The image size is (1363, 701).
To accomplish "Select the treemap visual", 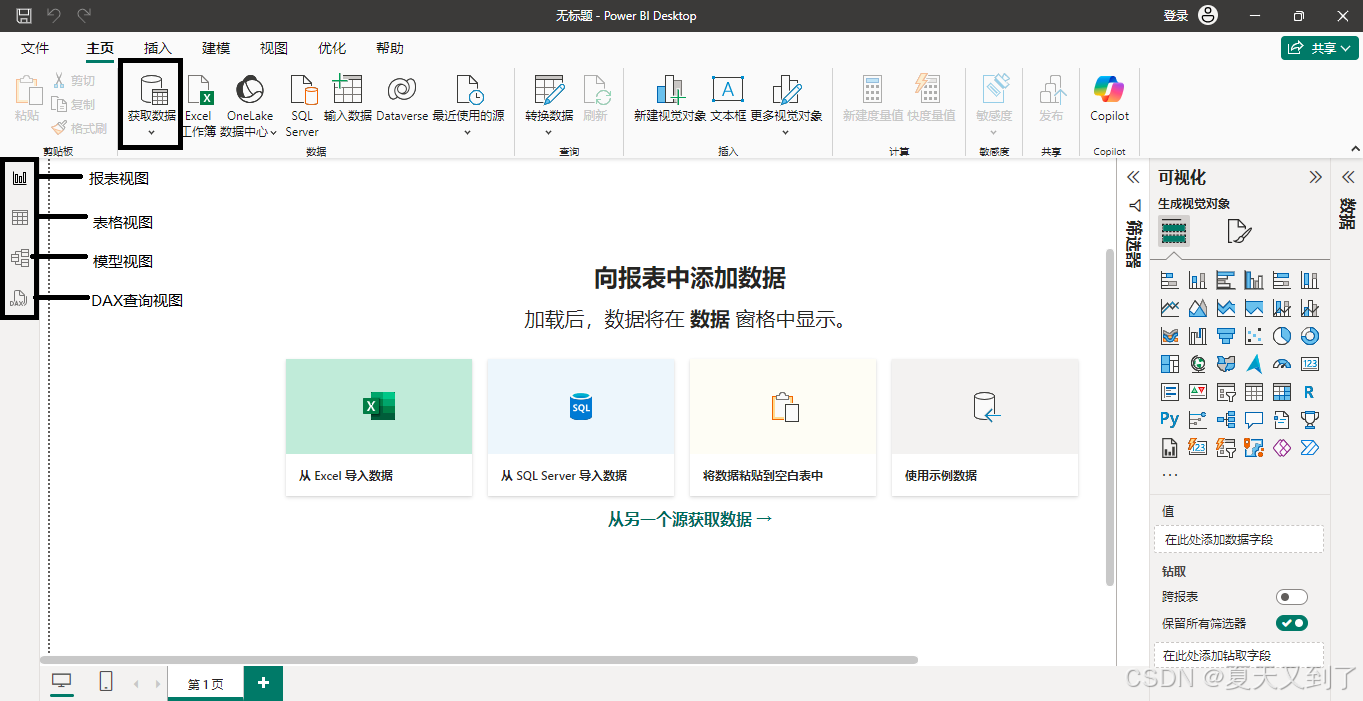I will [x=1170, y=363].
